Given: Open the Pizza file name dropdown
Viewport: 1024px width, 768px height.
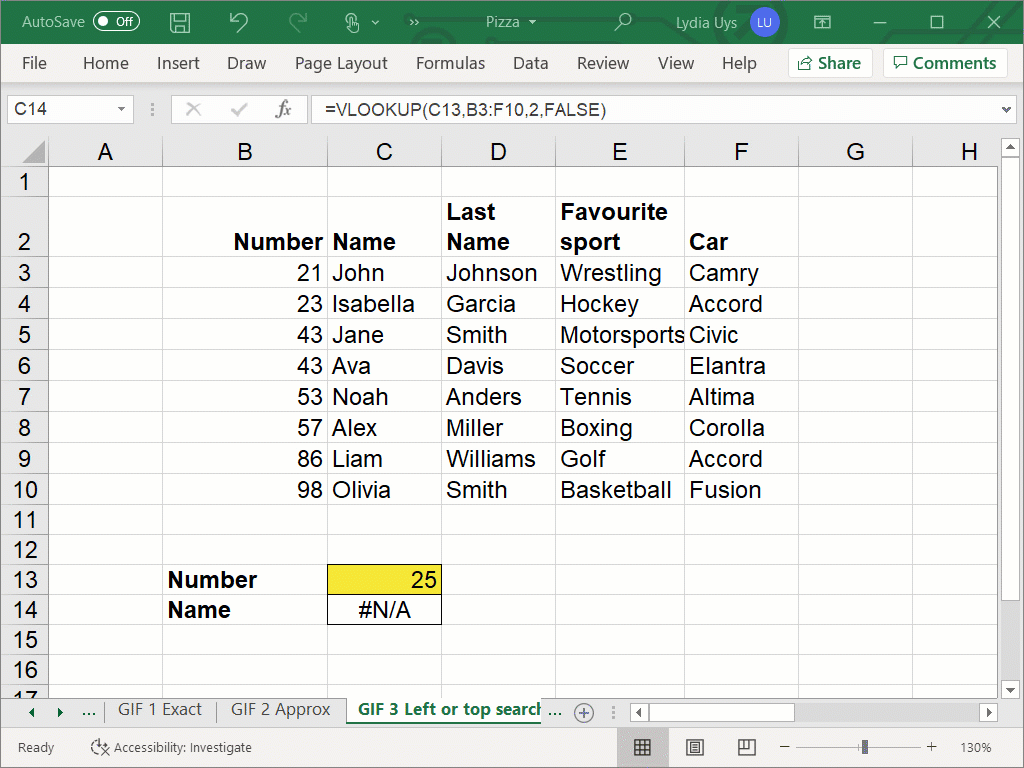Looking at the screenshot, I should (x=533, y=22).
